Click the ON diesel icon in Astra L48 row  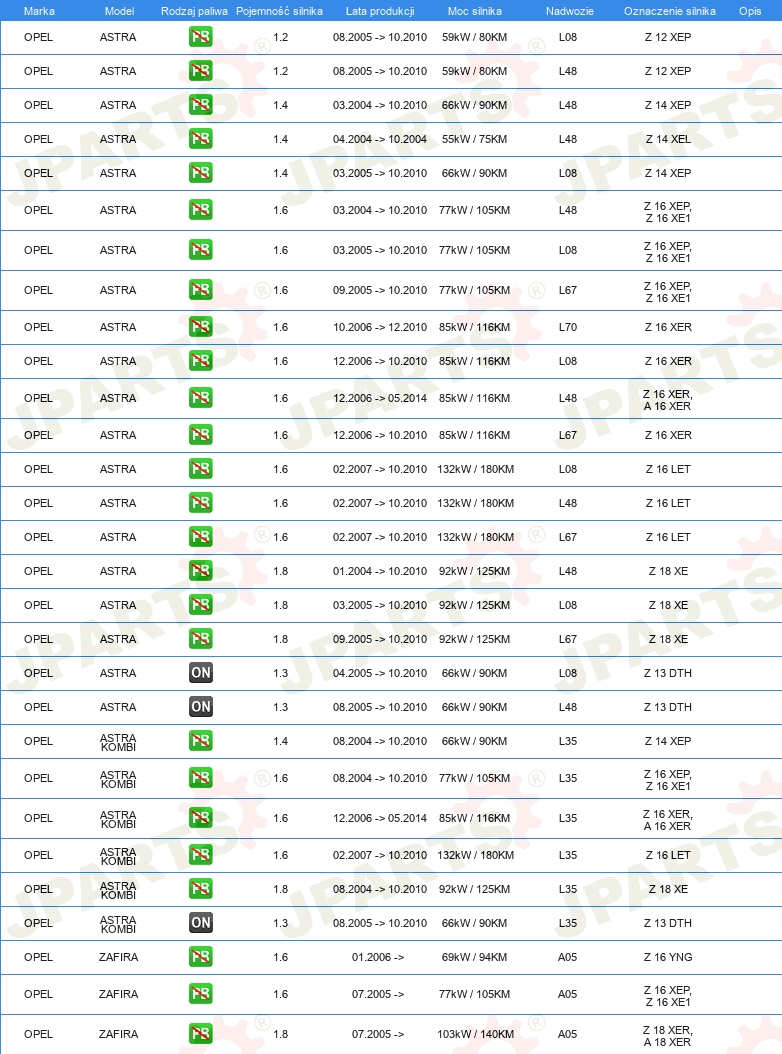pos(200,706)
